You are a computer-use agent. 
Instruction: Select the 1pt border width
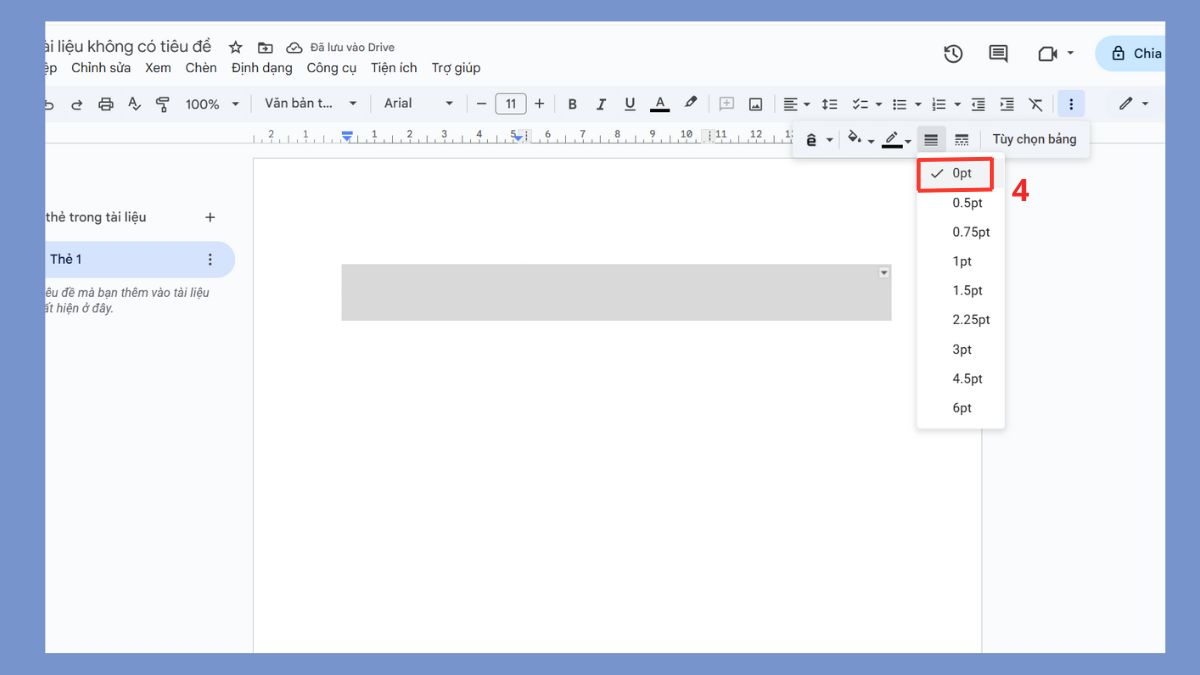(960, 262)
